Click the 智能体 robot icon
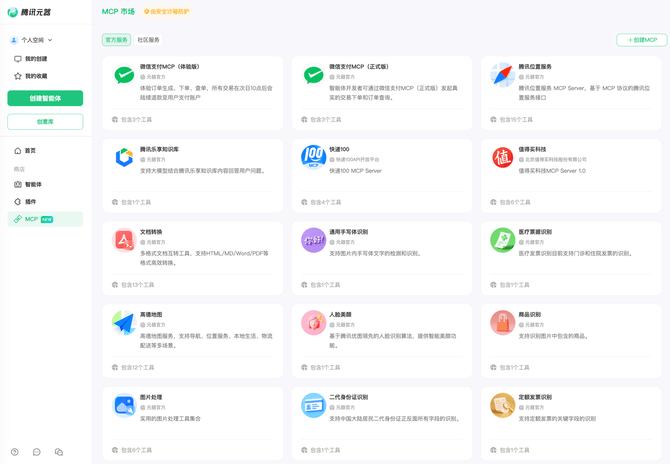The width and height of the screenshot is (670, 464). 18,185
